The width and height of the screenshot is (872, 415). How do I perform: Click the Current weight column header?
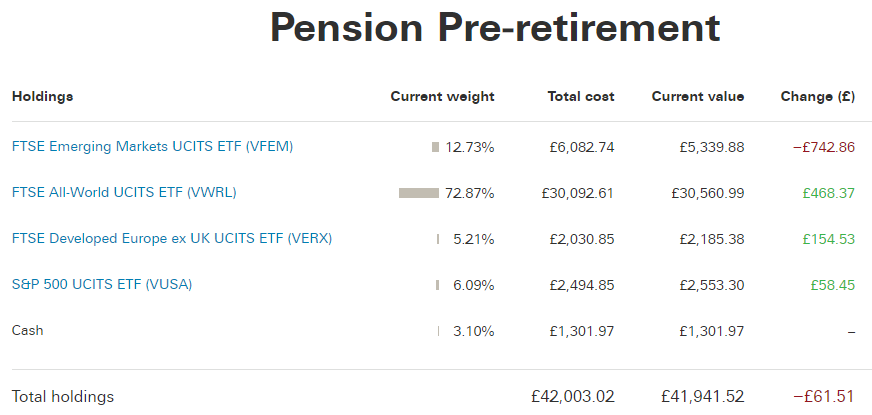[x=442, y=97]
